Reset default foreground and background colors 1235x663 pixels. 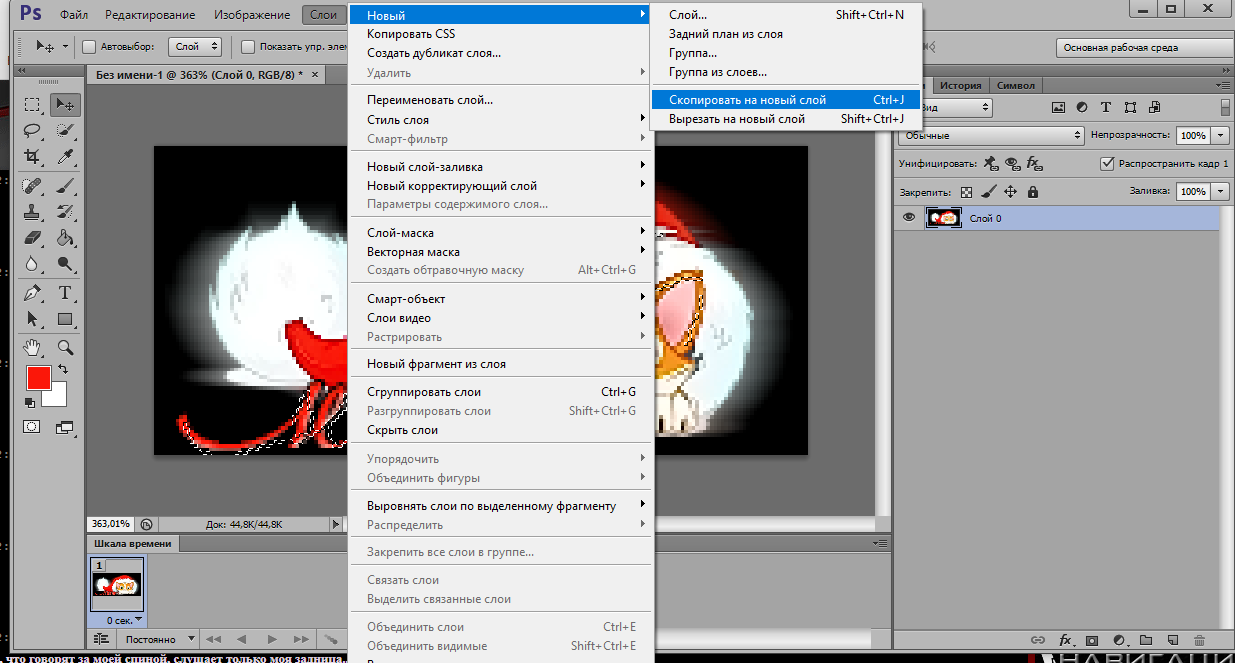pos(30,403)
